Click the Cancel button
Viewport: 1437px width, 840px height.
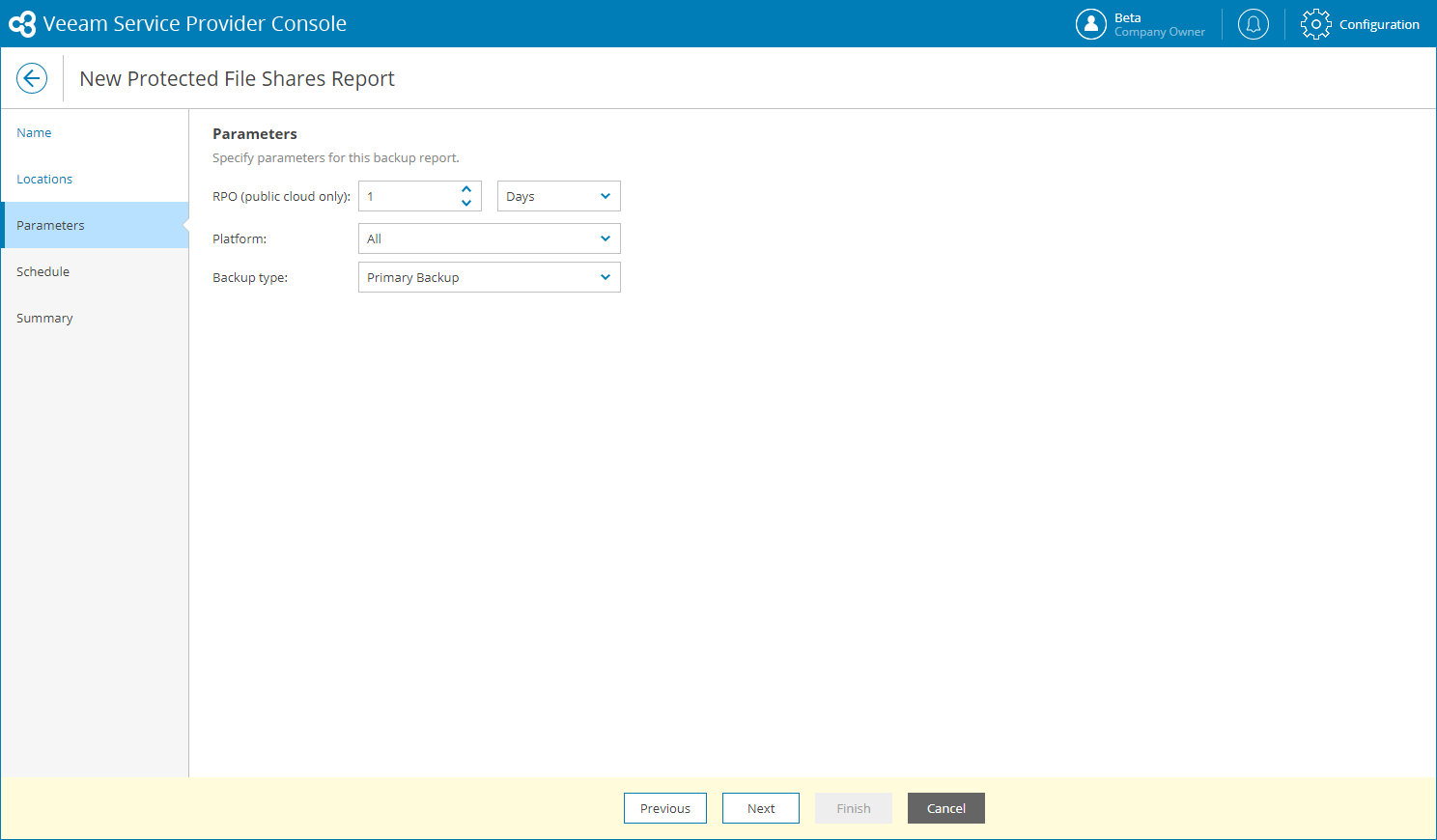pos(946,808)
